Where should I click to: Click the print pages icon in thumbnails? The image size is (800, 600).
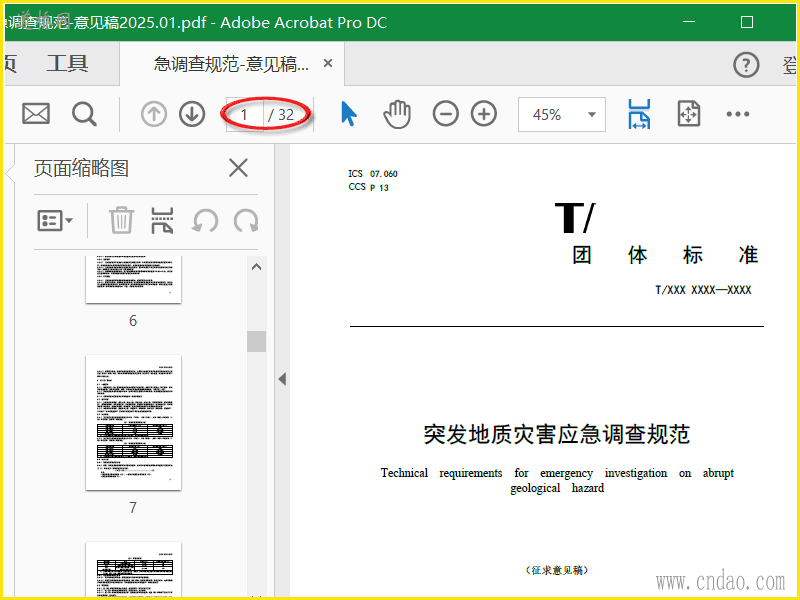[x=162, y=220]
